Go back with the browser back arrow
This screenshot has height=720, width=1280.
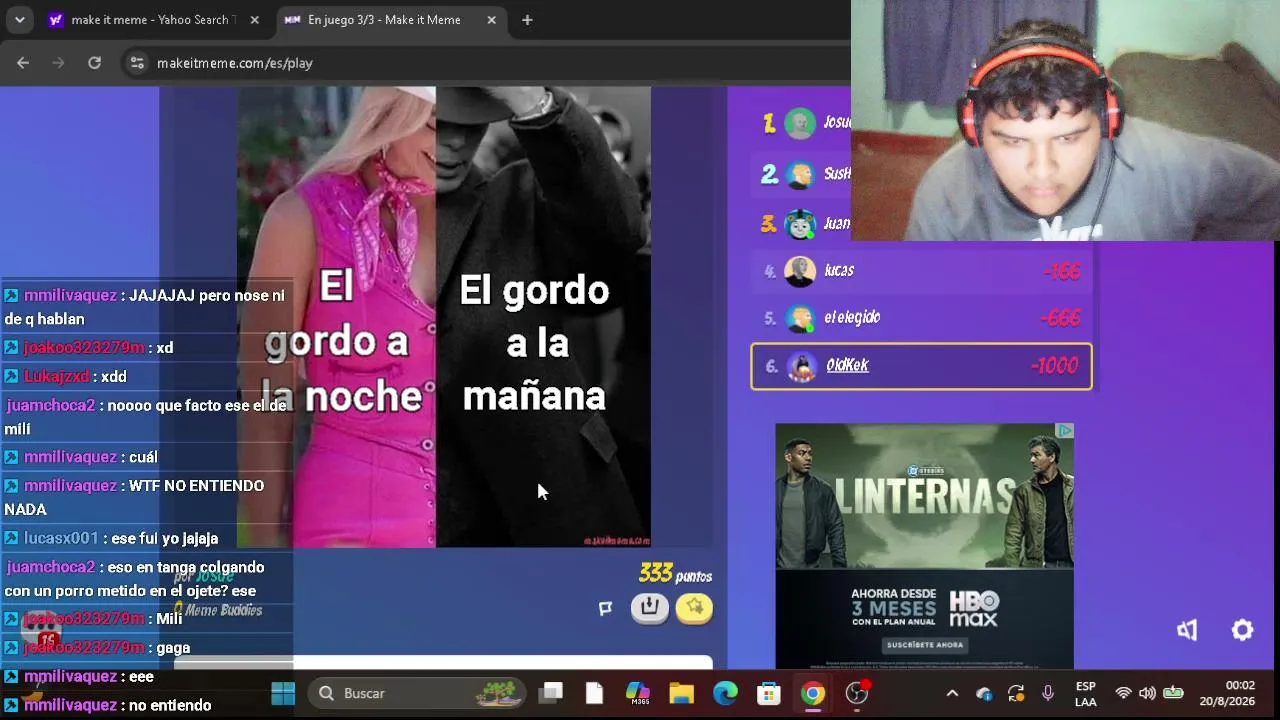pos(23,63)
